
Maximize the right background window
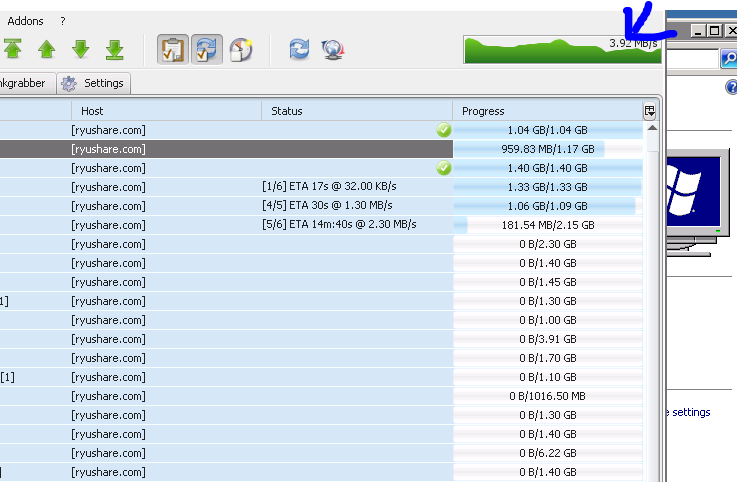(x=714, y=31)
